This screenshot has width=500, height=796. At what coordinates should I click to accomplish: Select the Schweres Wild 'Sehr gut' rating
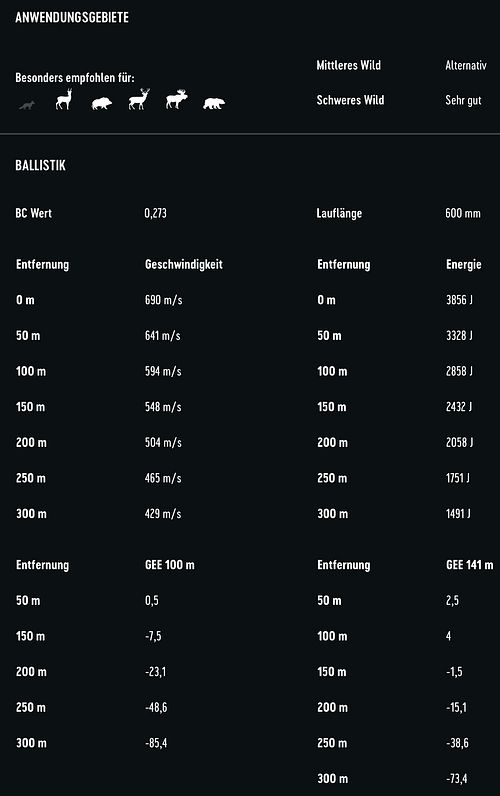click(x=463, y=101)
